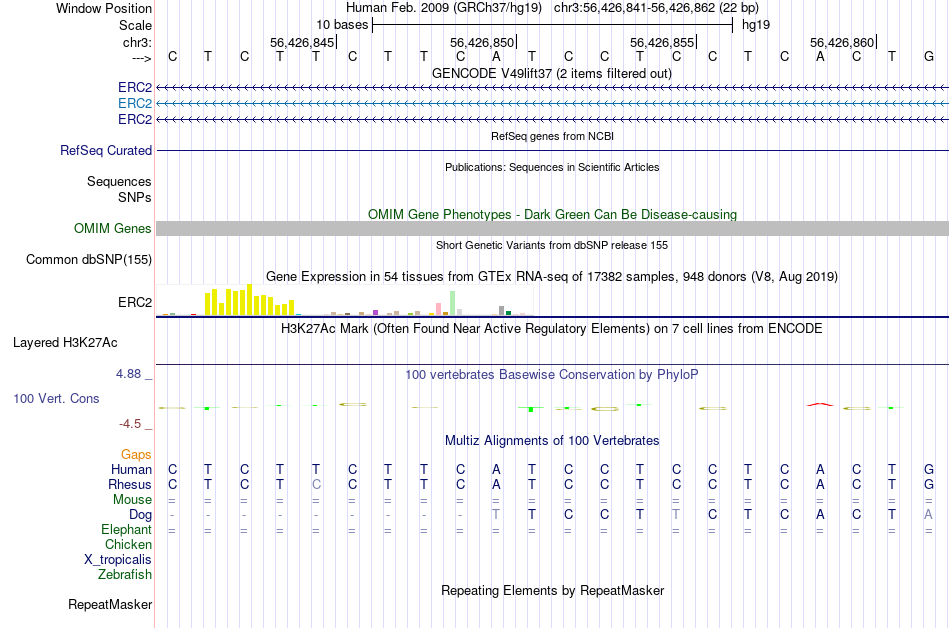Select the Dog species label
950x628 pixels.
coord(140,515)
